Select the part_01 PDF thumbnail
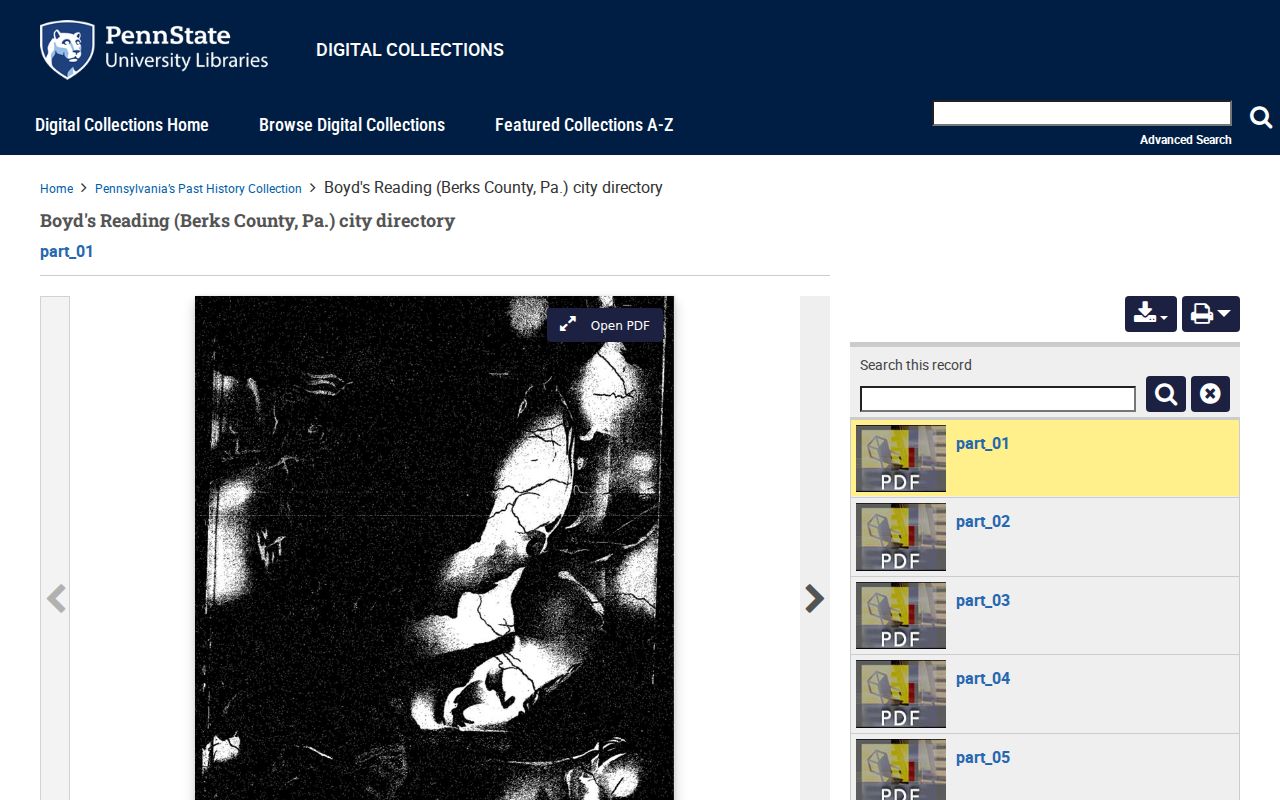 (x=901, y=459)
